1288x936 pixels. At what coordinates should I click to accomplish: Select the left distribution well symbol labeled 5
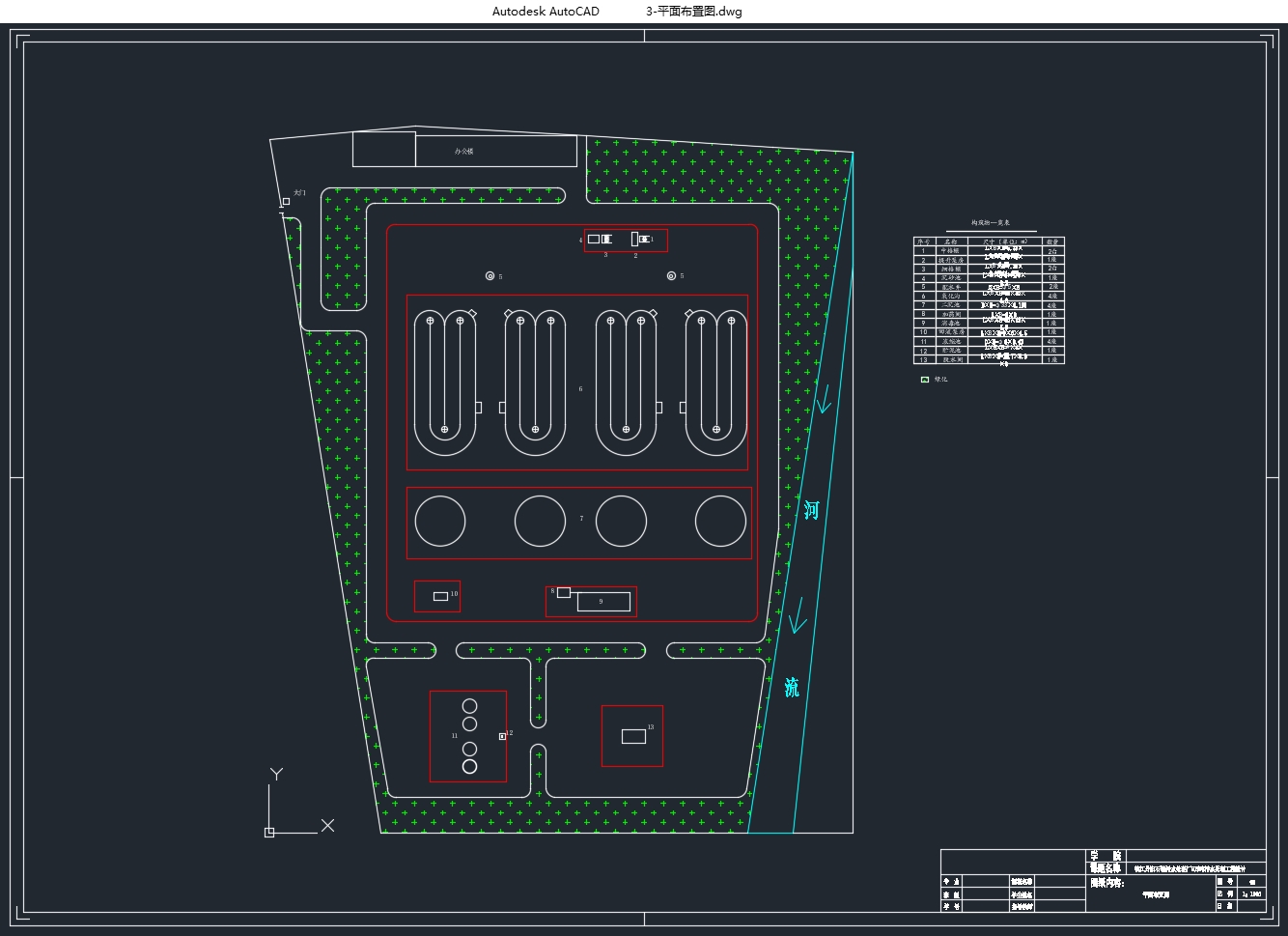click(490, 276)
